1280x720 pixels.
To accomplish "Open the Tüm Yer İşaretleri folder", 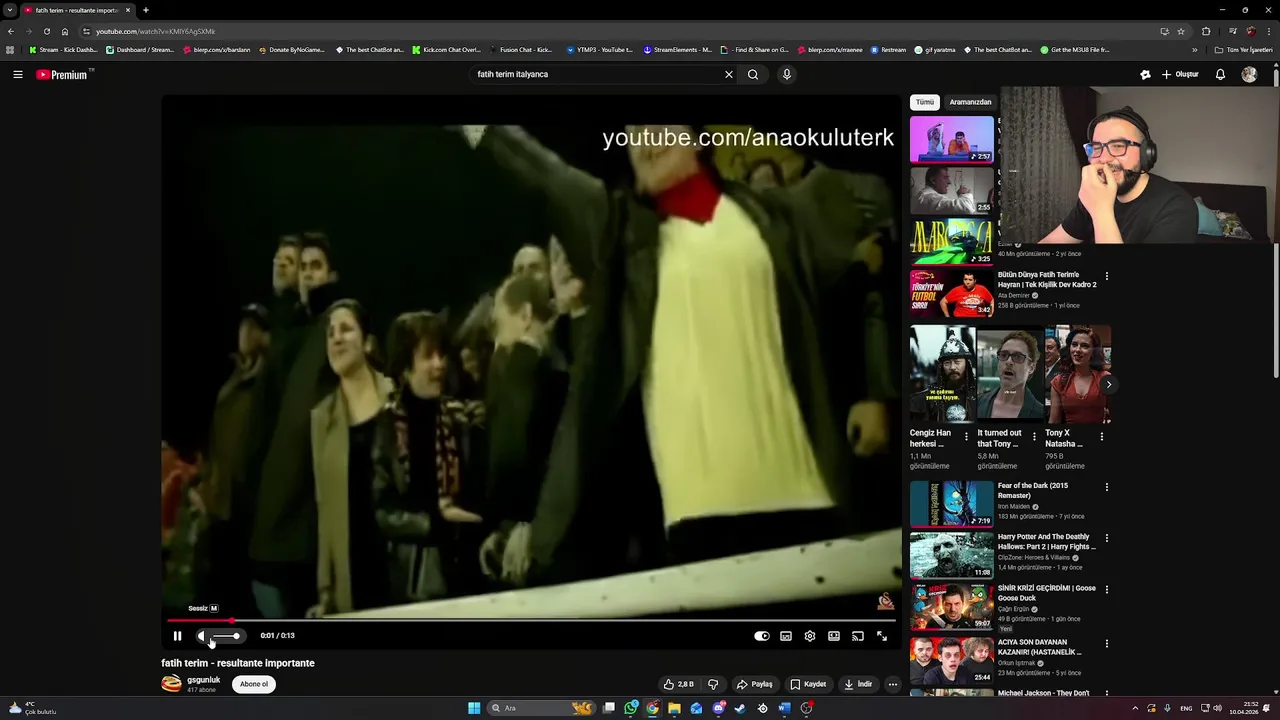I will pyautogui.click(x=1244, y=49).
